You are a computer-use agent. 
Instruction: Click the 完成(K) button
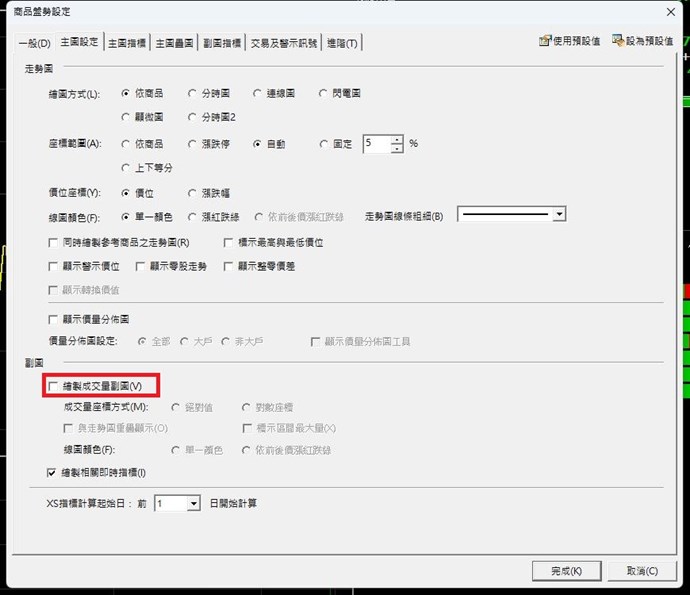click(x=566, y=571)
